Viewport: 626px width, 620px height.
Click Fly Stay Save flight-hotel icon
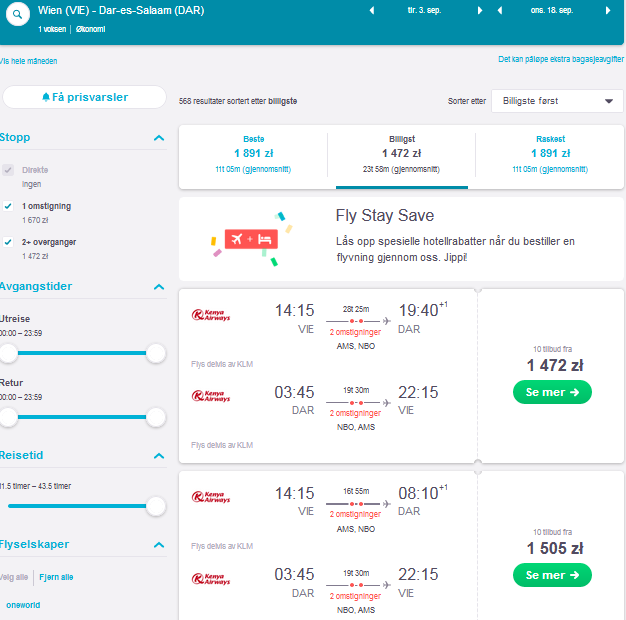click(251, 239)
